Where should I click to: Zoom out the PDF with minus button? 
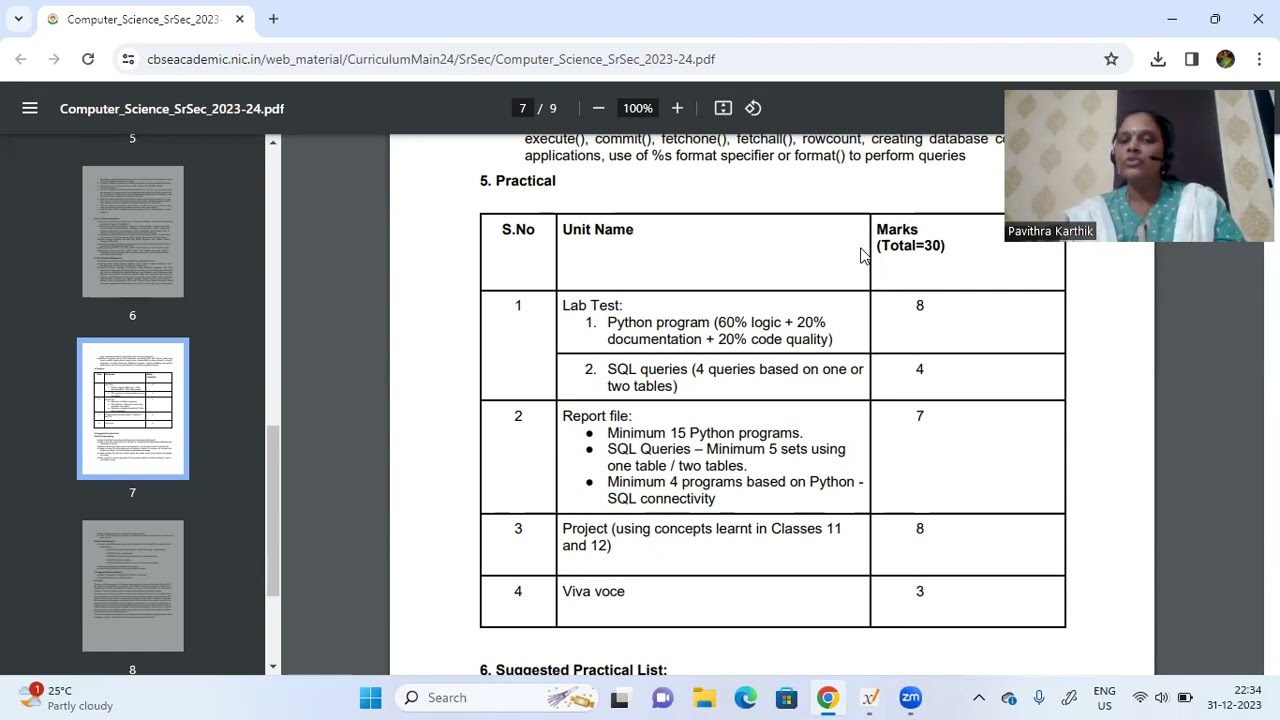(x=598, y=108)
